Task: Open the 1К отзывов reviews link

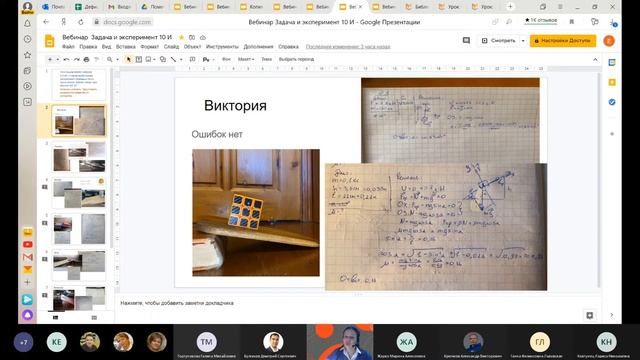Action: point(541,20)
